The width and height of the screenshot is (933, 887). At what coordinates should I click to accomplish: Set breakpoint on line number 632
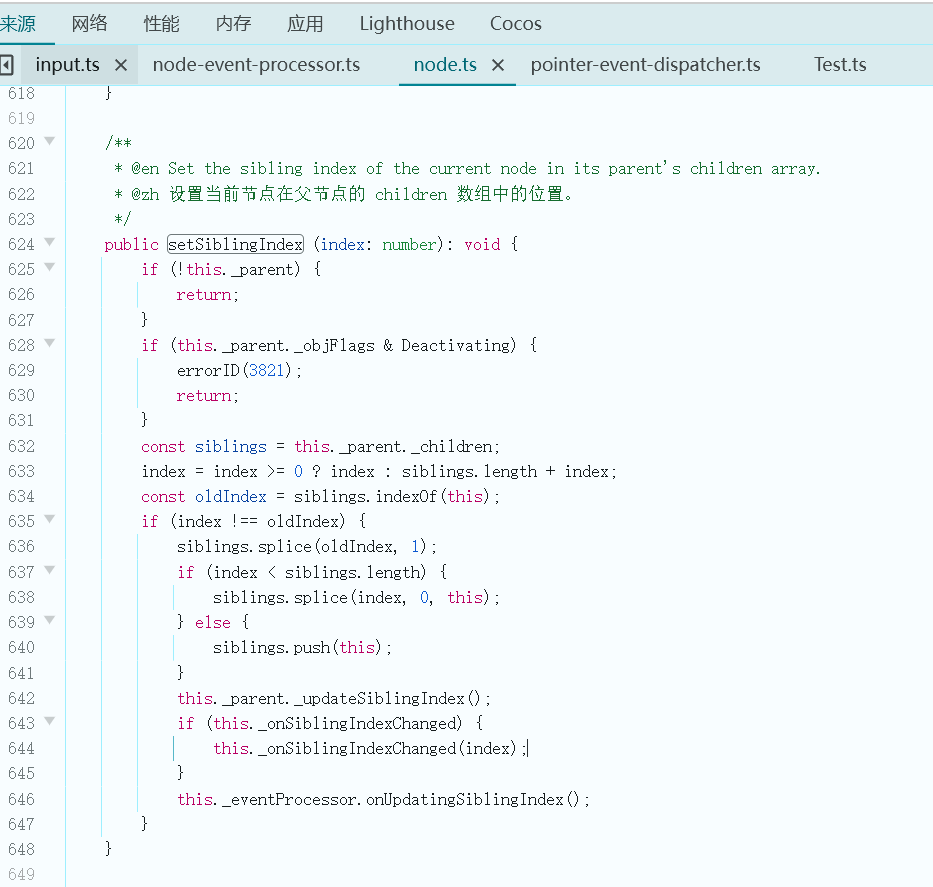pos(21,447)
